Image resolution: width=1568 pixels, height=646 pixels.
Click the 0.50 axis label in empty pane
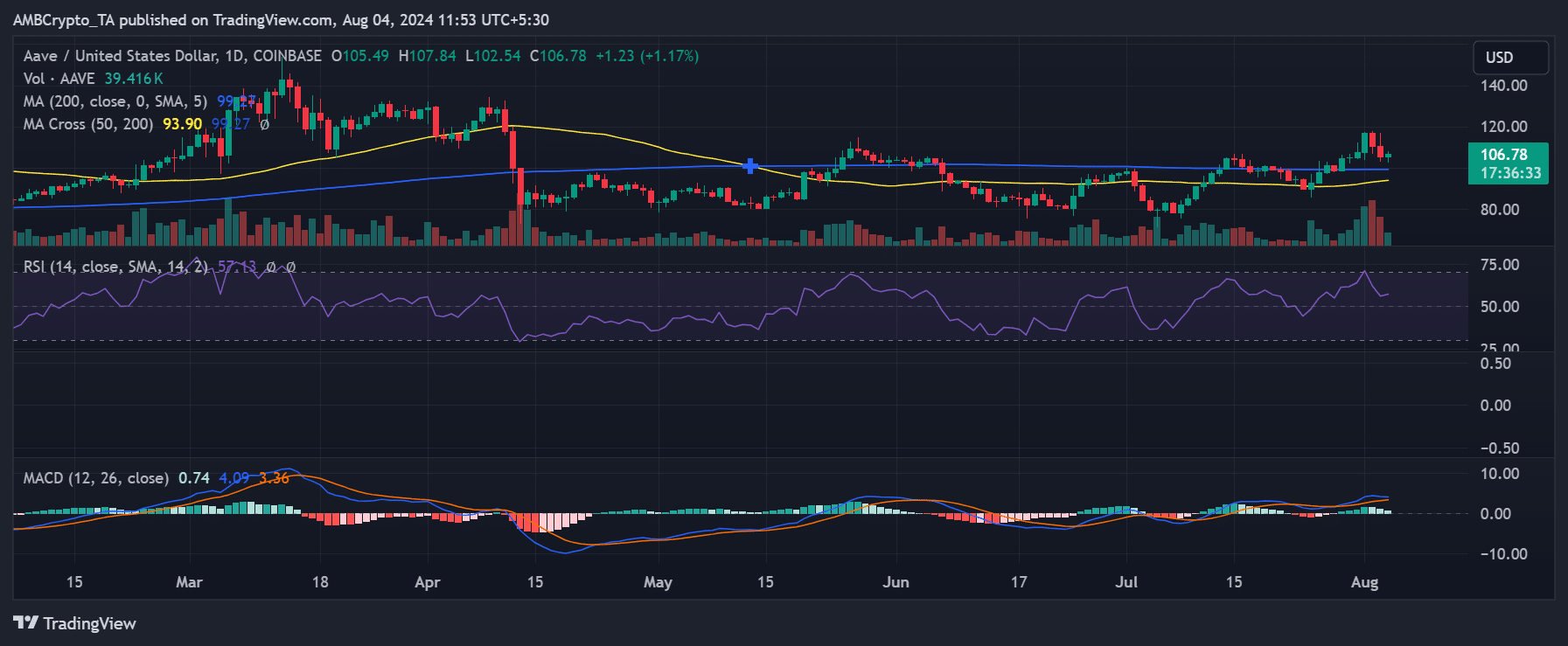tap(1495, 364)
